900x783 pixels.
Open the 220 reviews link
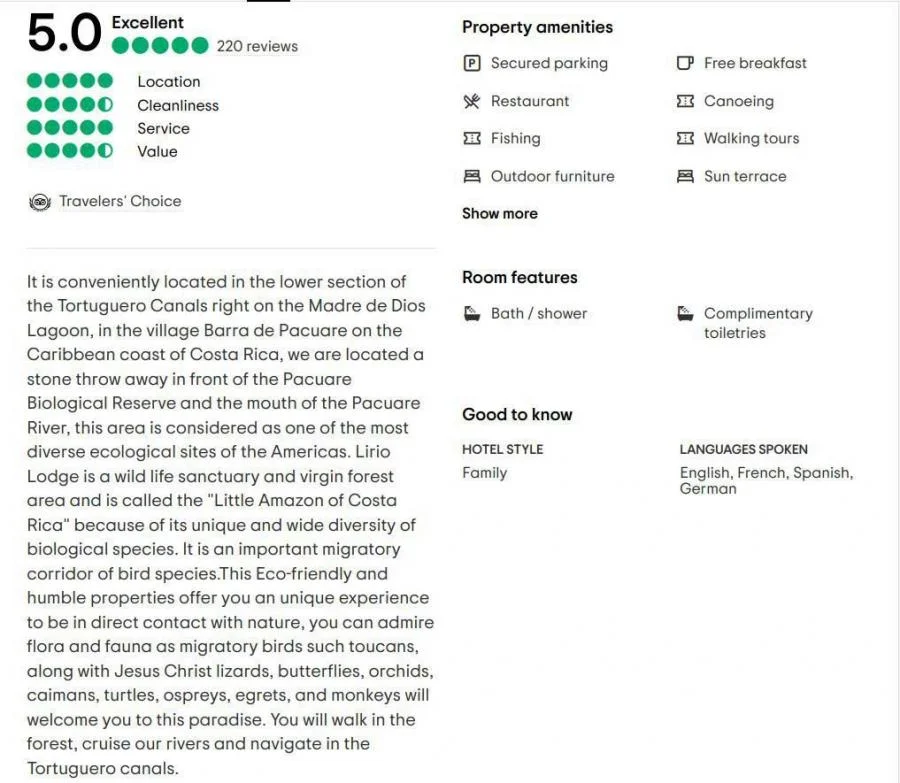[257, 46]
